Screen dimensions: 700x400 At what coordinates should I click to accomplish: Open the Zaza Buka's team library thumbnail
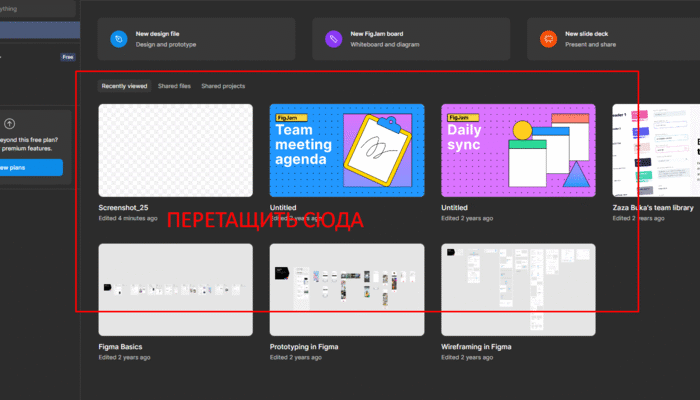tap(656, 150)
